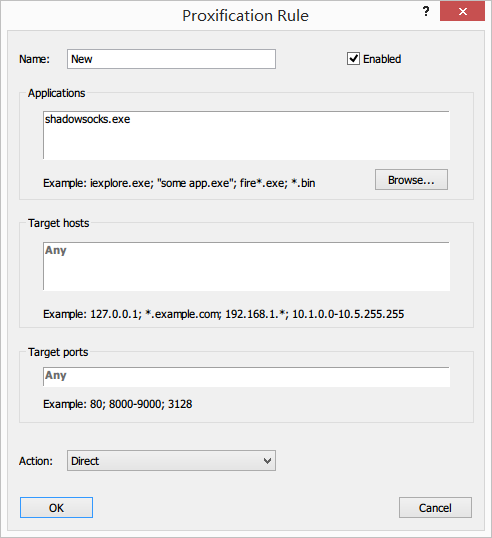Confirm the rule with OK
The width and height of the screenshot is (492, 538).
[56, 507]
